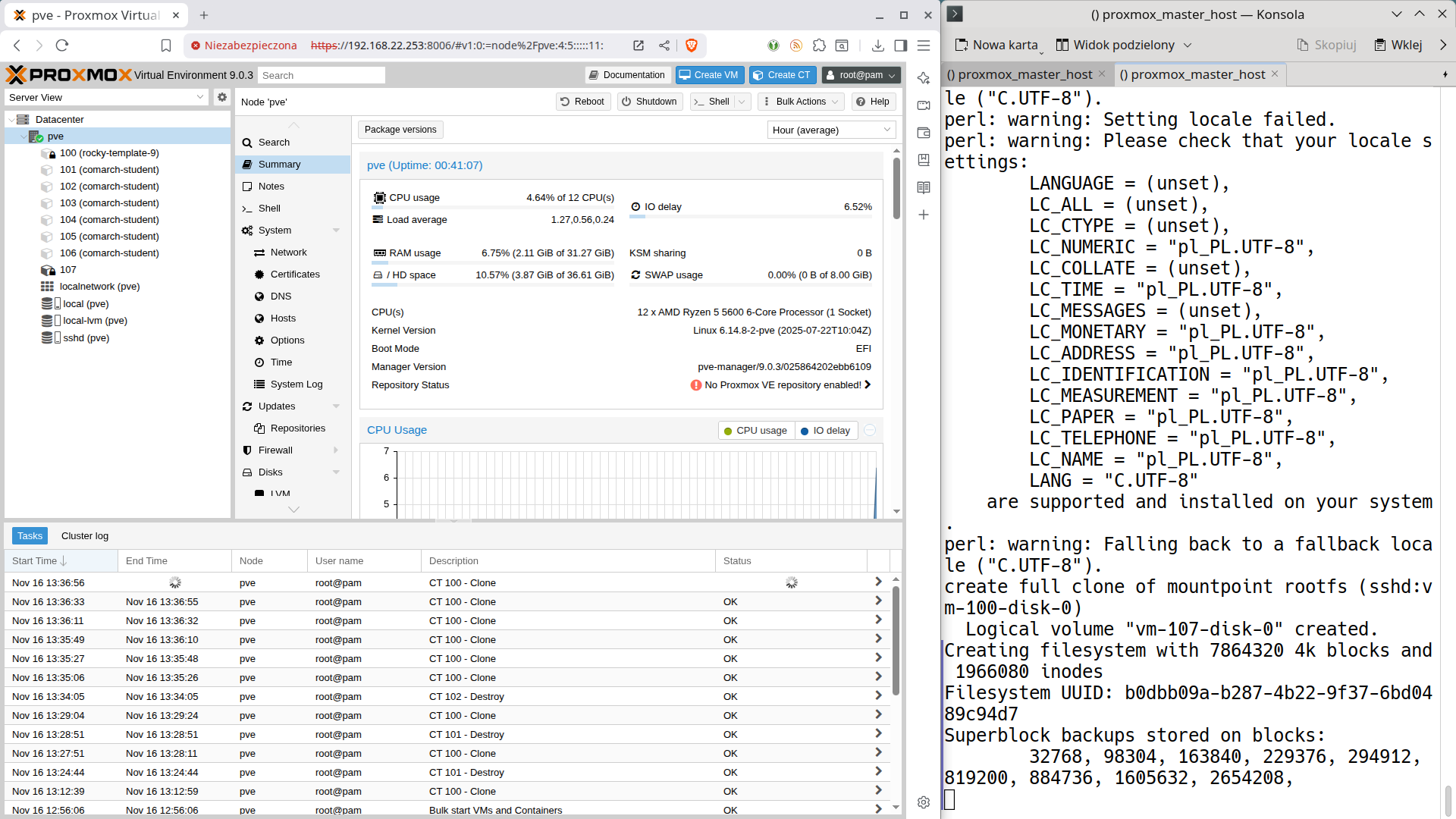Click the Reboot node button
This screenshot has width=1456, height=819.
click(582, 102)
